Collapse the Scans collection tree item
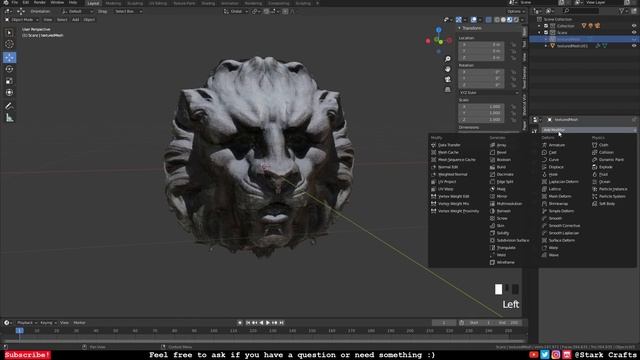Screen dimensions: 640x360 pyautogui.click(x=539, y=32)
